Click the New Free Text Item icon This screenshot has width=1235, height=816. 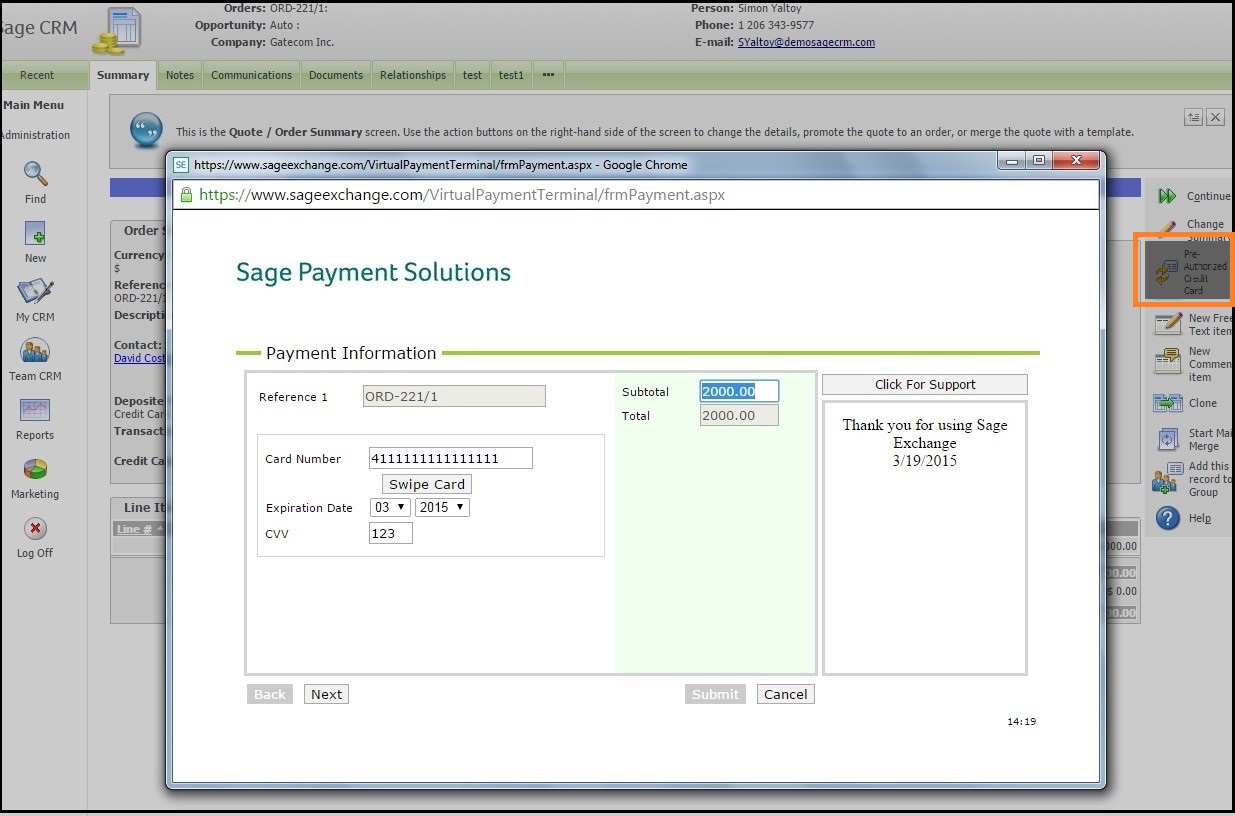1168,323
